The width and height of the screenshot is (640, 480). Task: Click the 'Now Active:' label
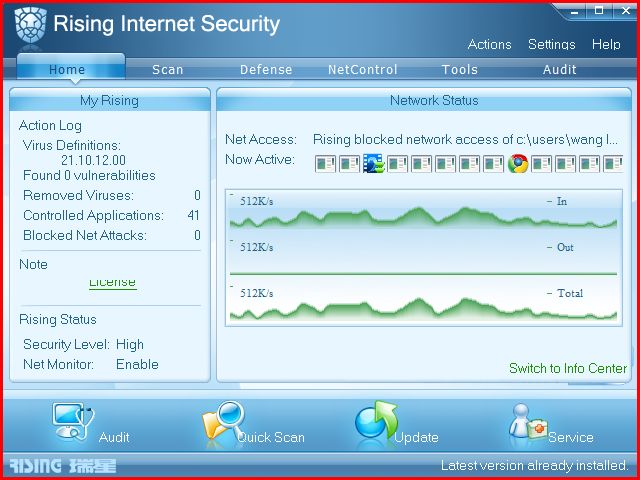[260, 159]
